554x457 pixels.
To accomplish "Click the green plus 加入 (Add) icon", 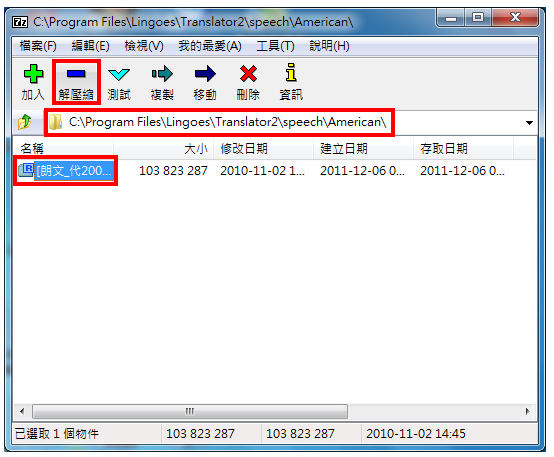I will tap(33, 74).
